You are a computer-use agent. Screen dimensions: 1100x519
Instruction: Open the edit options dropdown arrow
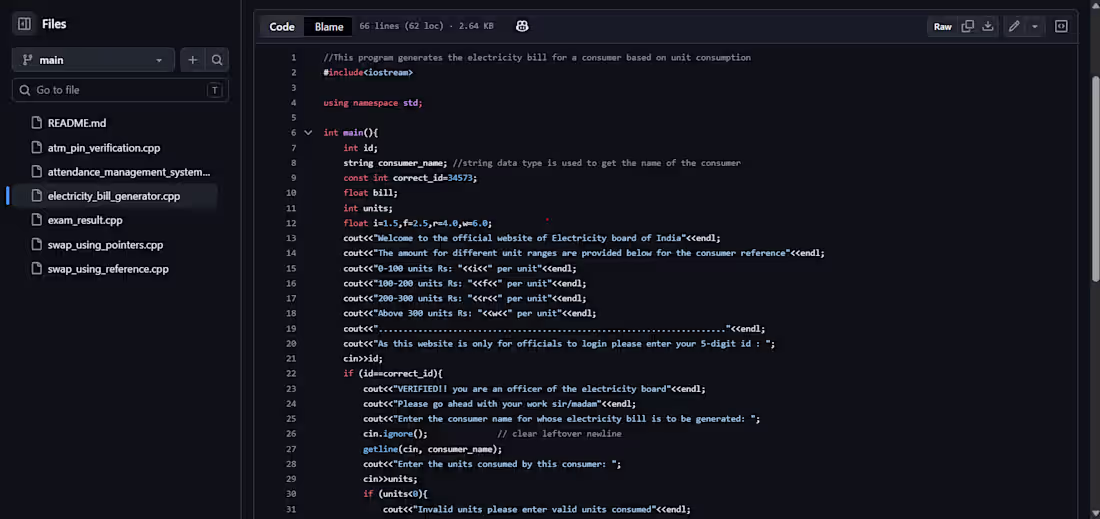1035,27
